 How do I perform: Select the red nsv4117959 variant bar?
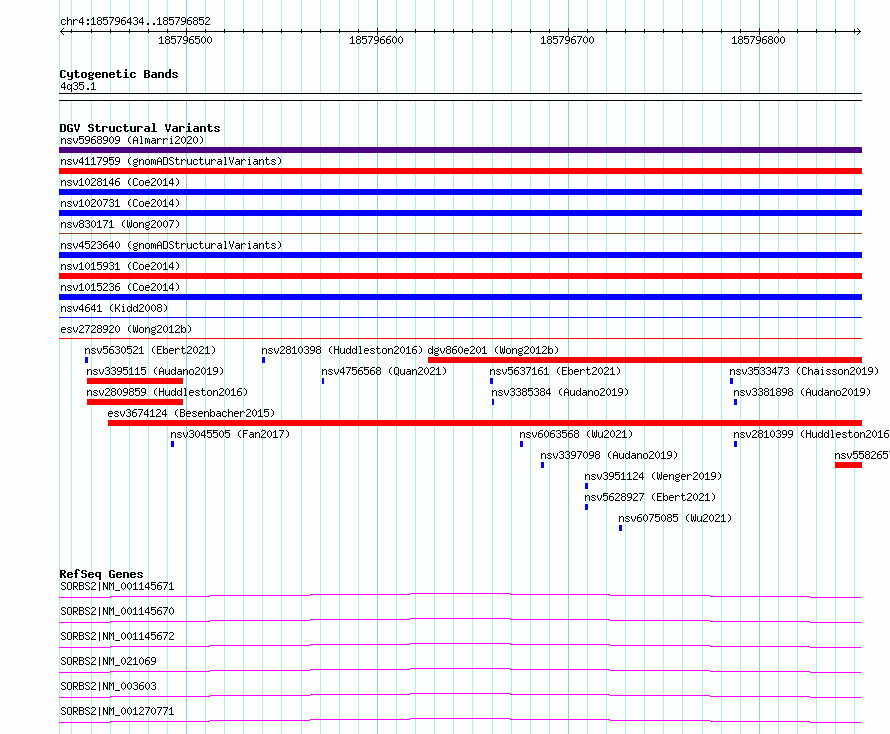(x=460, y=171)
